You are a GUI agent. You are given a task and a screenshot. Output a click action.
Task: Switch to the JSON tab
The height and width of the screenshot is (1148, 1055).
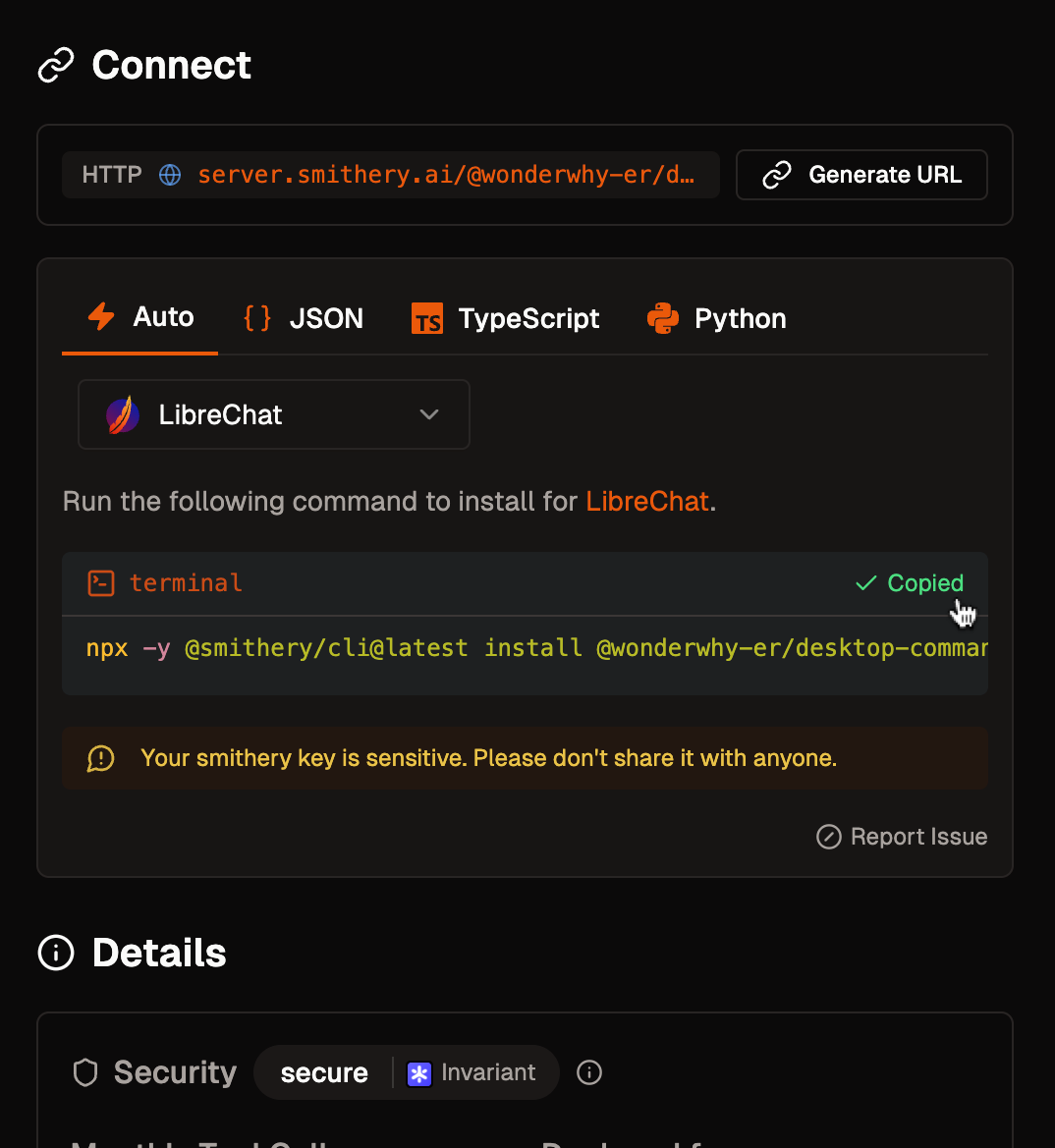(304, 319)
